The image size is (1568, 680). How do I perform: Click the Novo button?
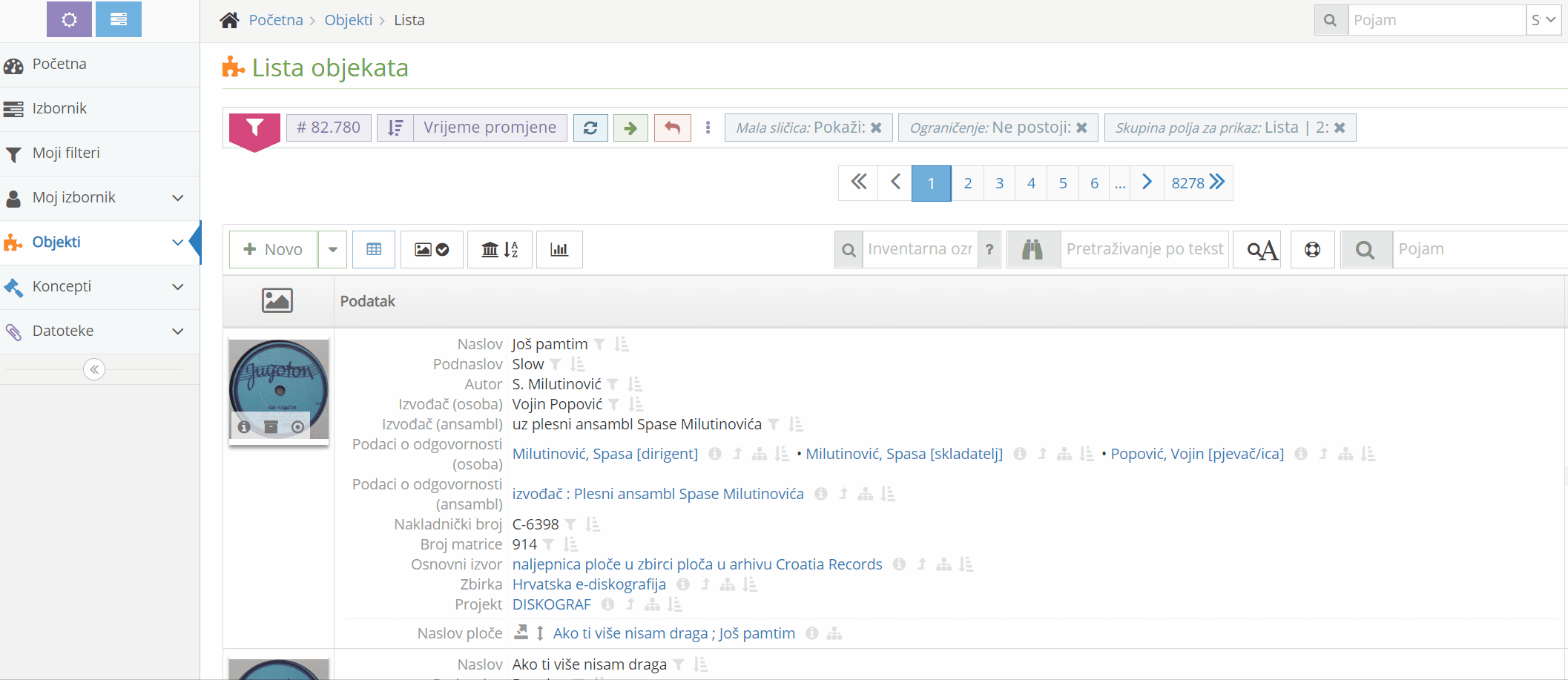(x=272, y=249)
